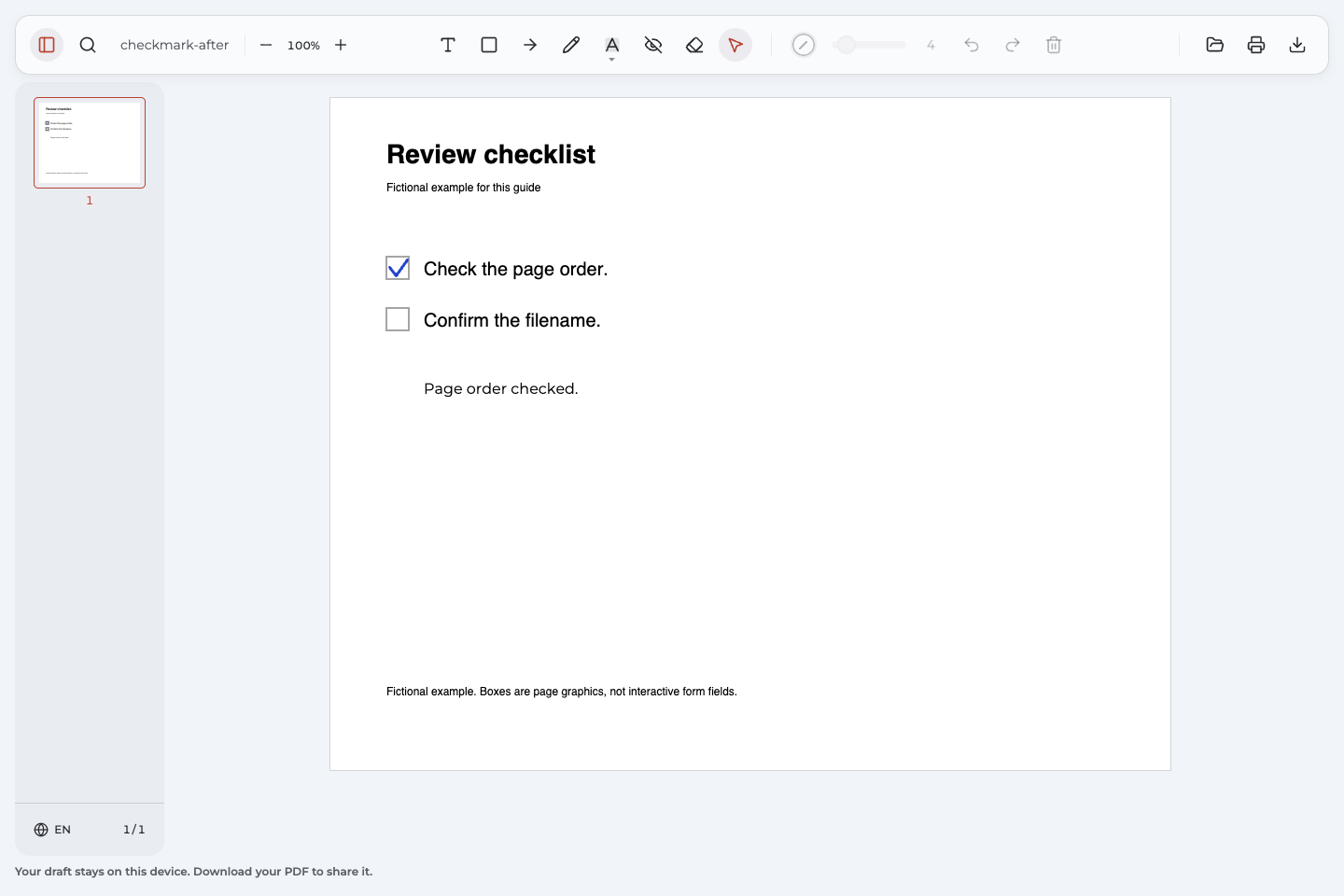The width and height of the screenshot is (1344, 896).
Task: Select the Text tool
Action: pyautogui.click(x=448, y=45)
